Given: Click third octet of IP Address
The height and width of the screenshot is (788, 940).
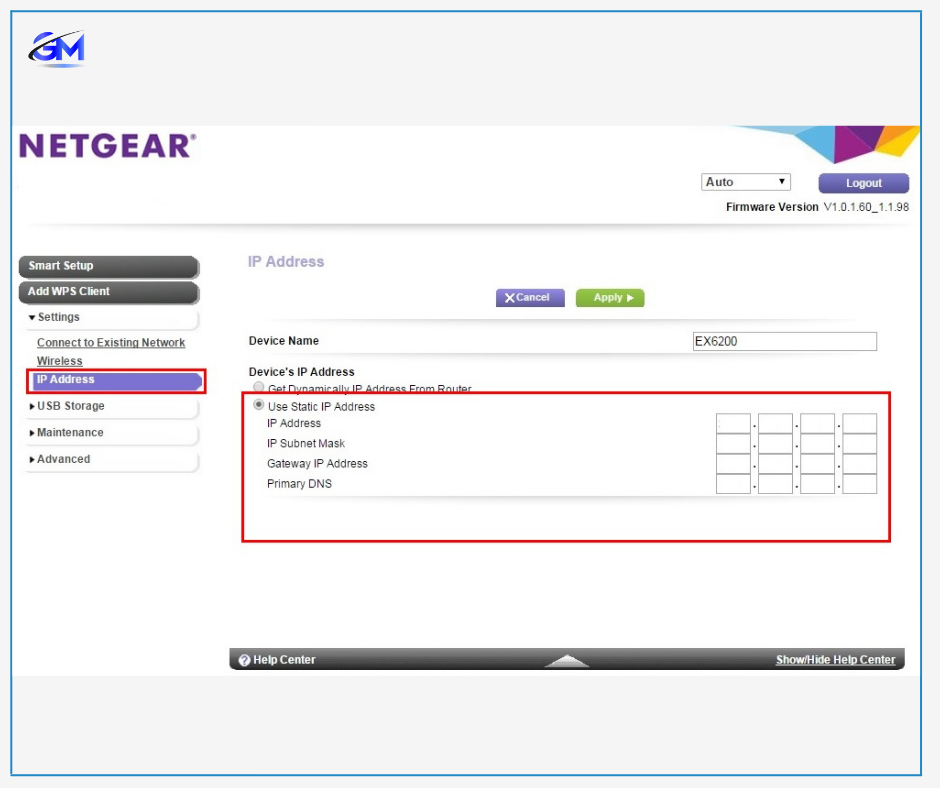Looking at the screenshot, I should (x=817, y=423).
